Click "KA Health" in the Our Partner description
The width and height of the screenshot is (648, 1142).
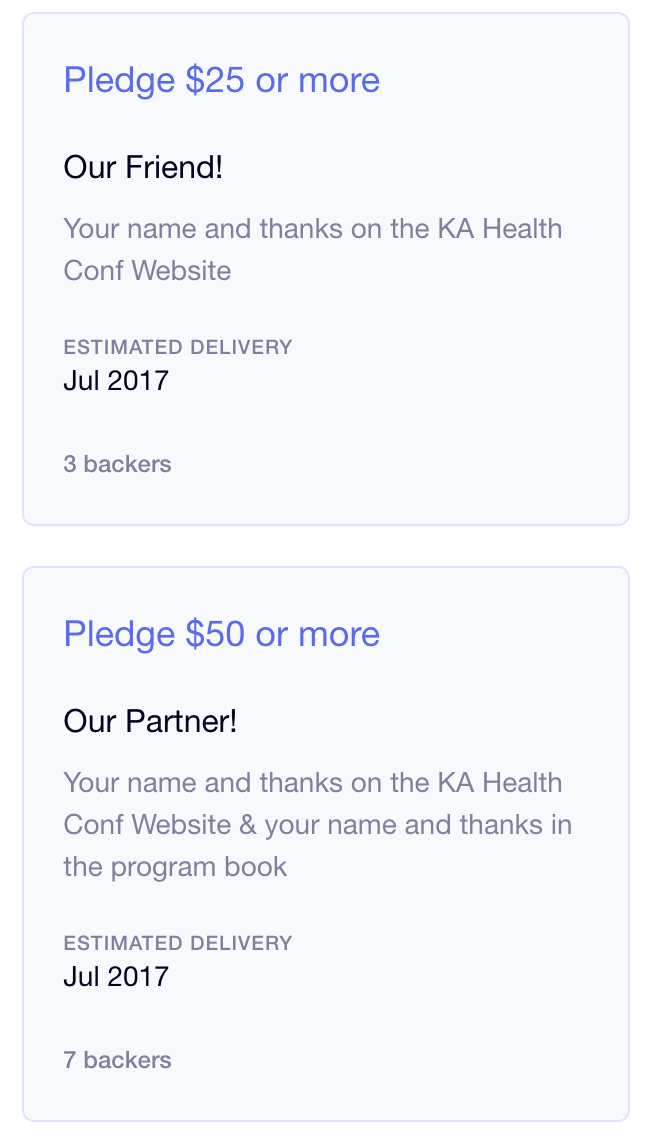point(500,783)
